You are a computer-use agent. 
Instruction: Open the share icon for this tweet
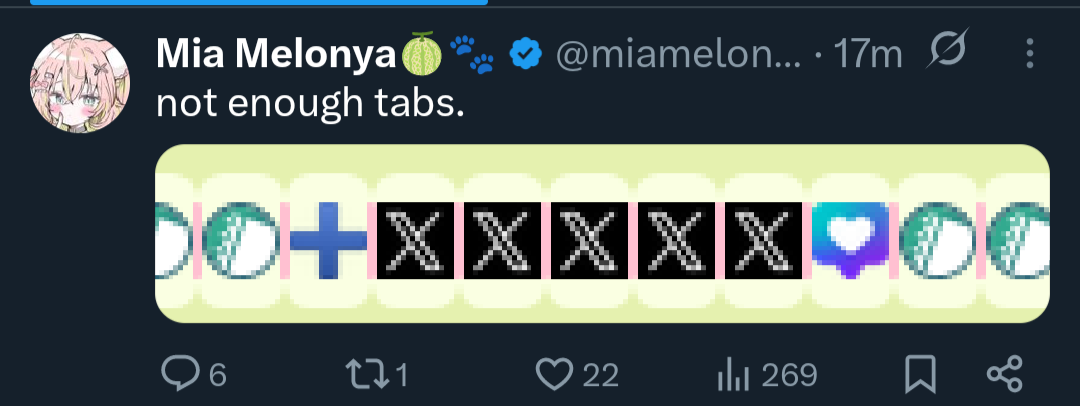1003,375
